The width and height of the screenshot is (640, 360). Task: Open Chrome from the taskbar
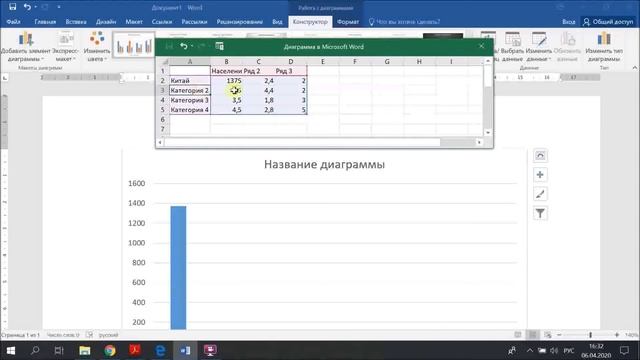coord(109,351)
